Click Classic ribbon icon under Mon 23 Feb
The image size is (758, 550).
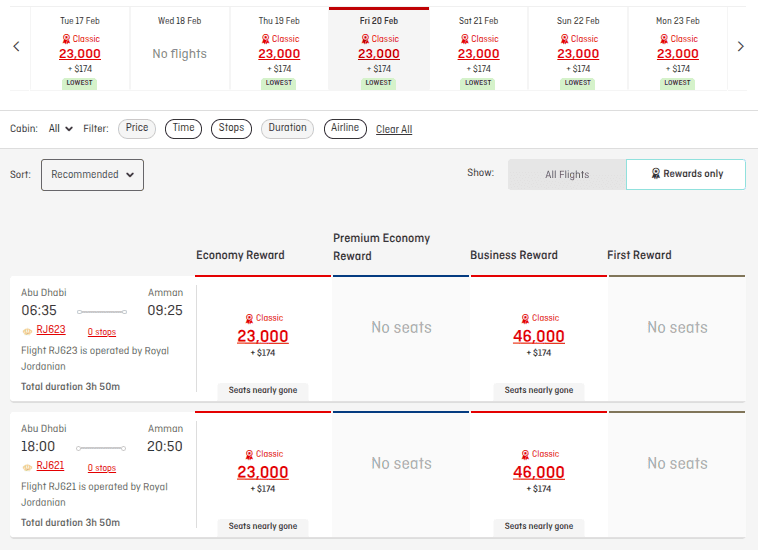[x=664, y=39]
